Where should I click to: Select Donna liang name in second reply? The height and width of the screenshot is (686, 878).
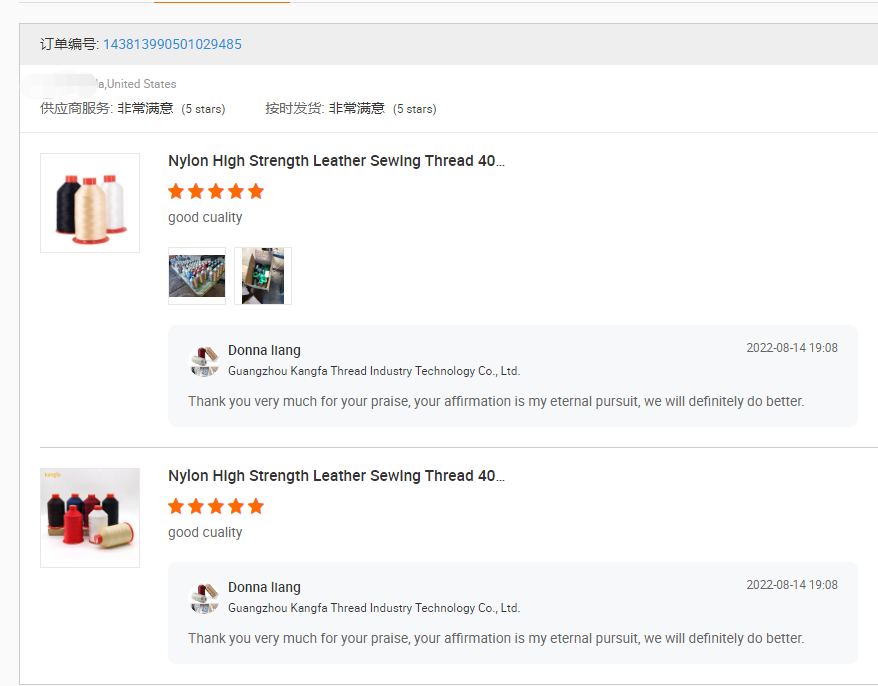point(264,587)
